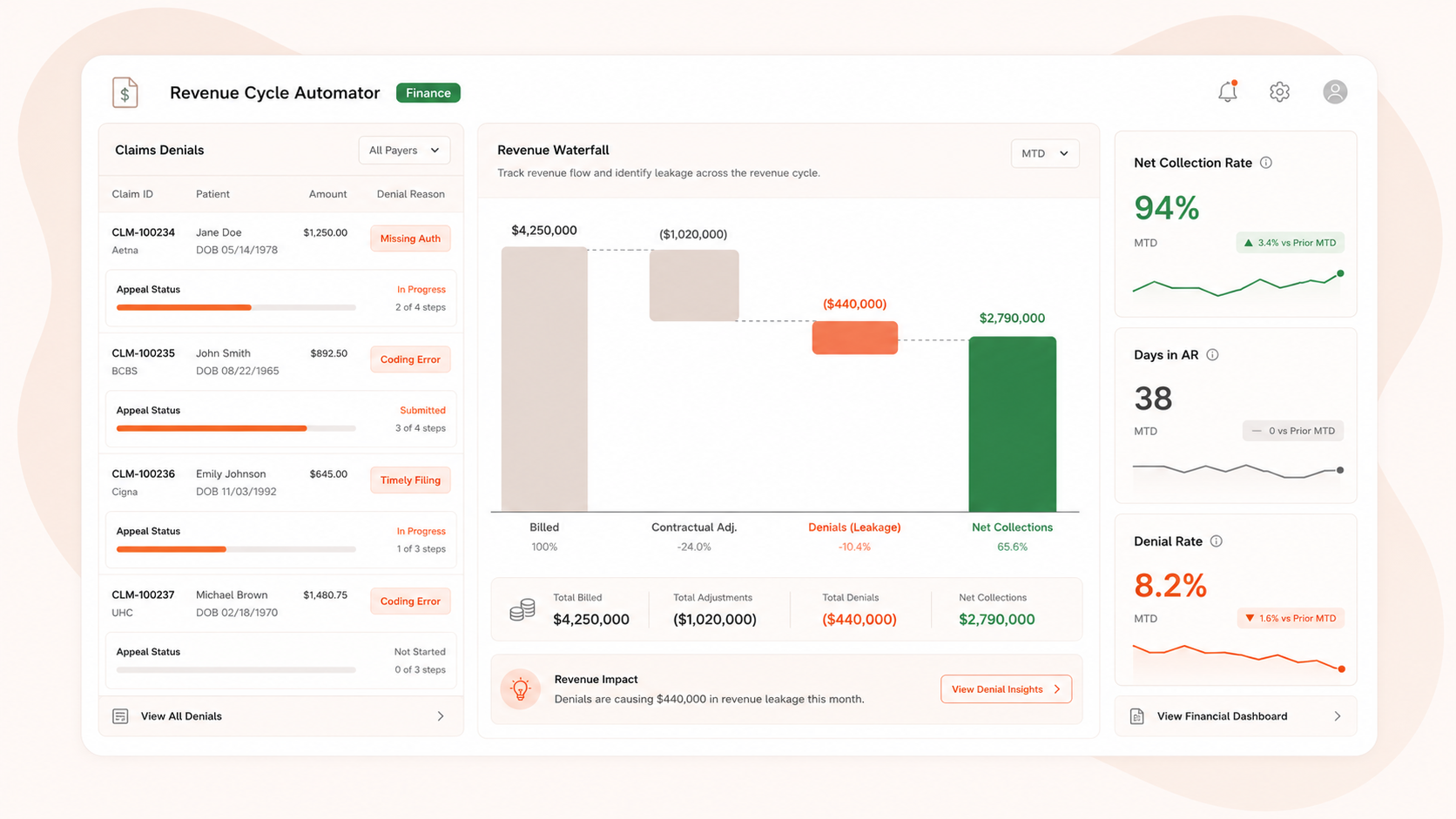This screenshot has height=819, width=1456.
Task: Click the Denials (Leakage) axis label
Action: click(854, 527)
